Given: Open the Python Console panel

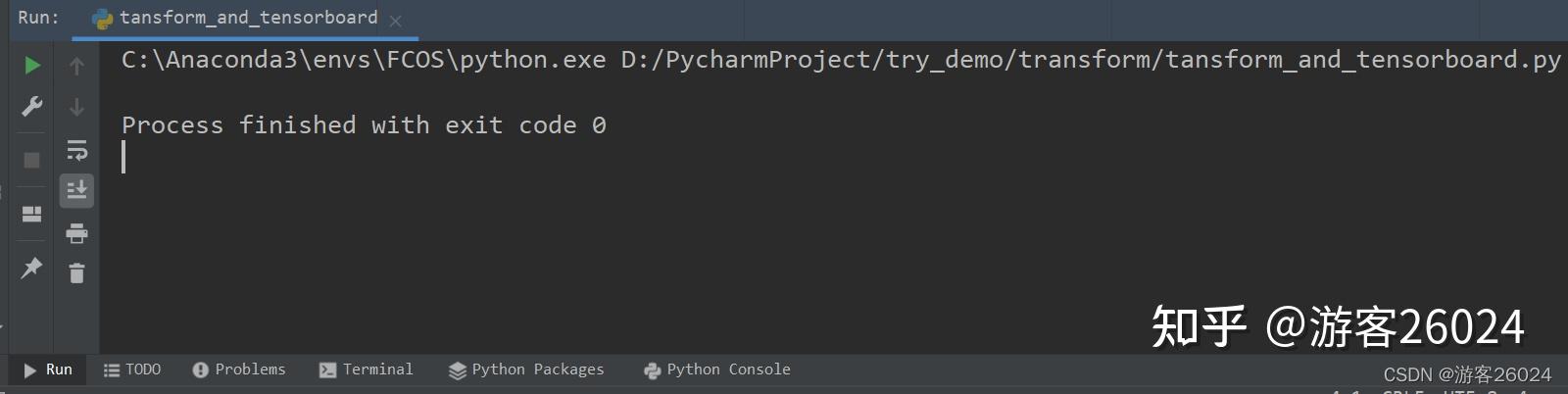Looking at the screenshot, I should coord(717,369).
